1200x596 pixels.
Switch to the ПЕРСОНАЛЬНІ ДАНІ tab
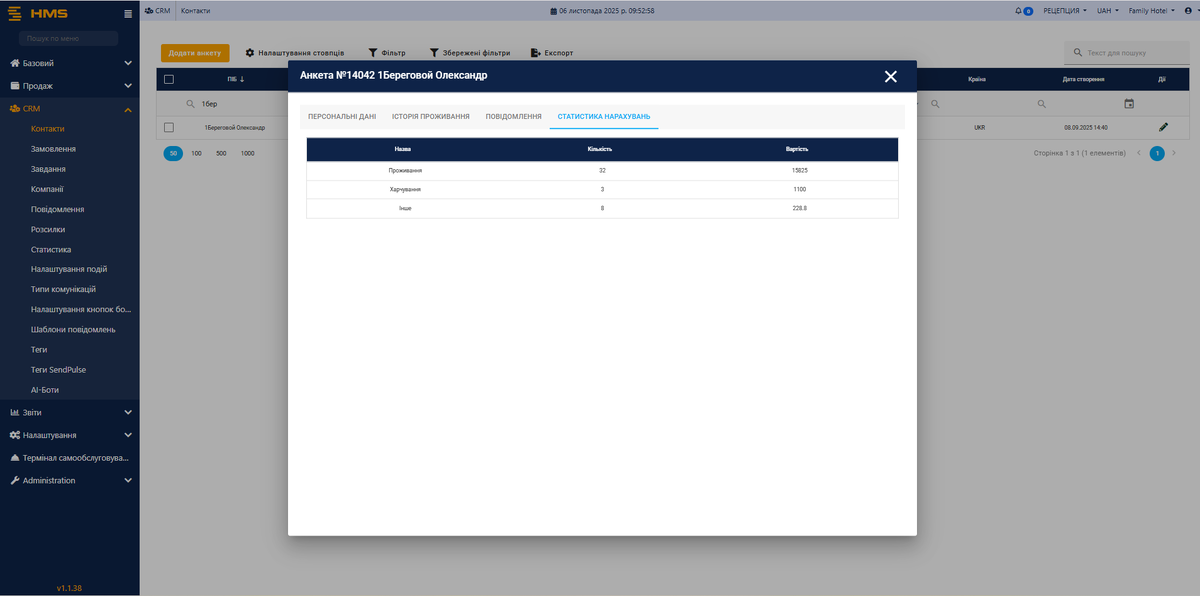[342, 117]
